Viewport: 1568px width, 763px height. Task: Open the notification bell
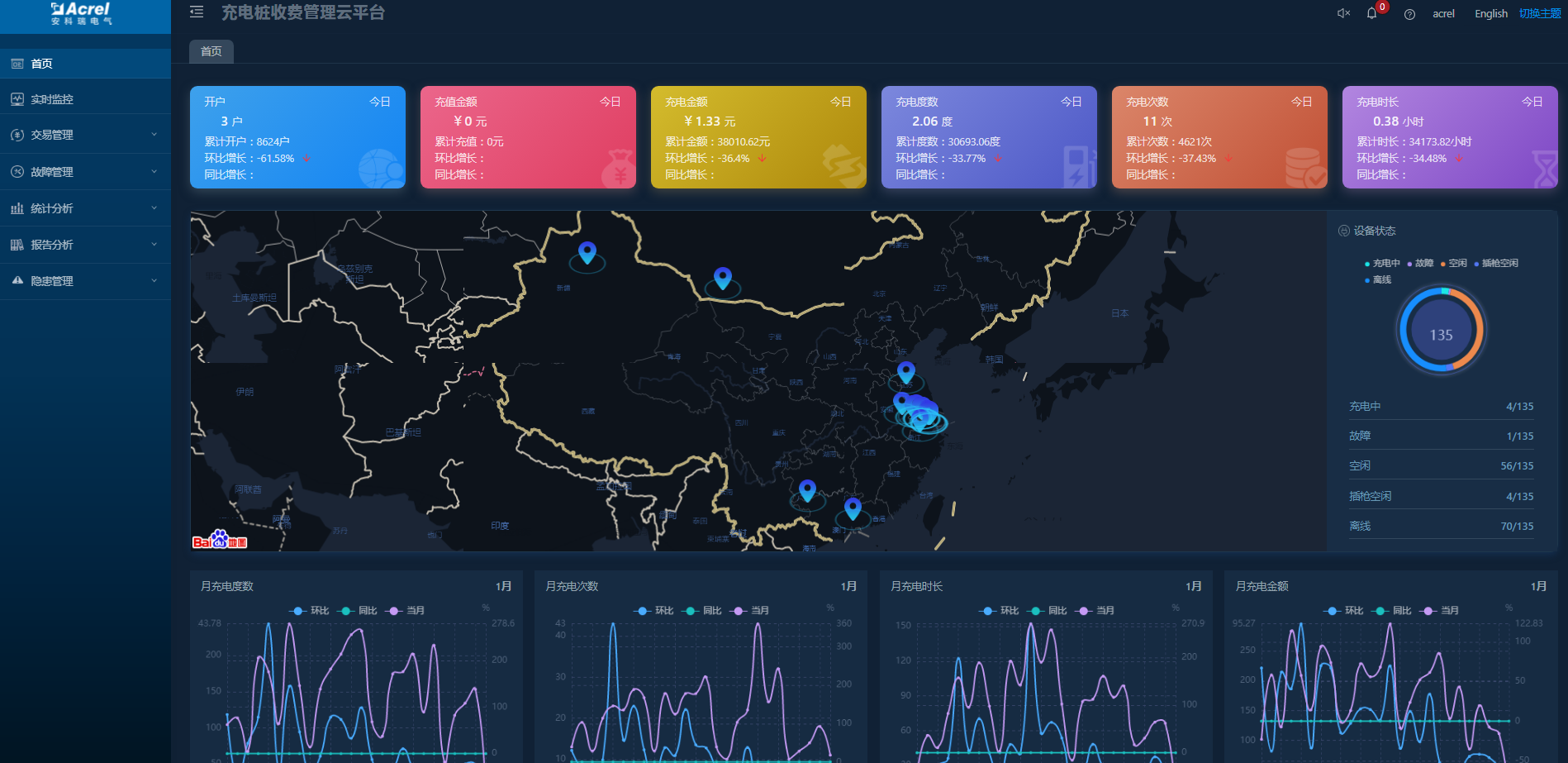[1371, 13]
